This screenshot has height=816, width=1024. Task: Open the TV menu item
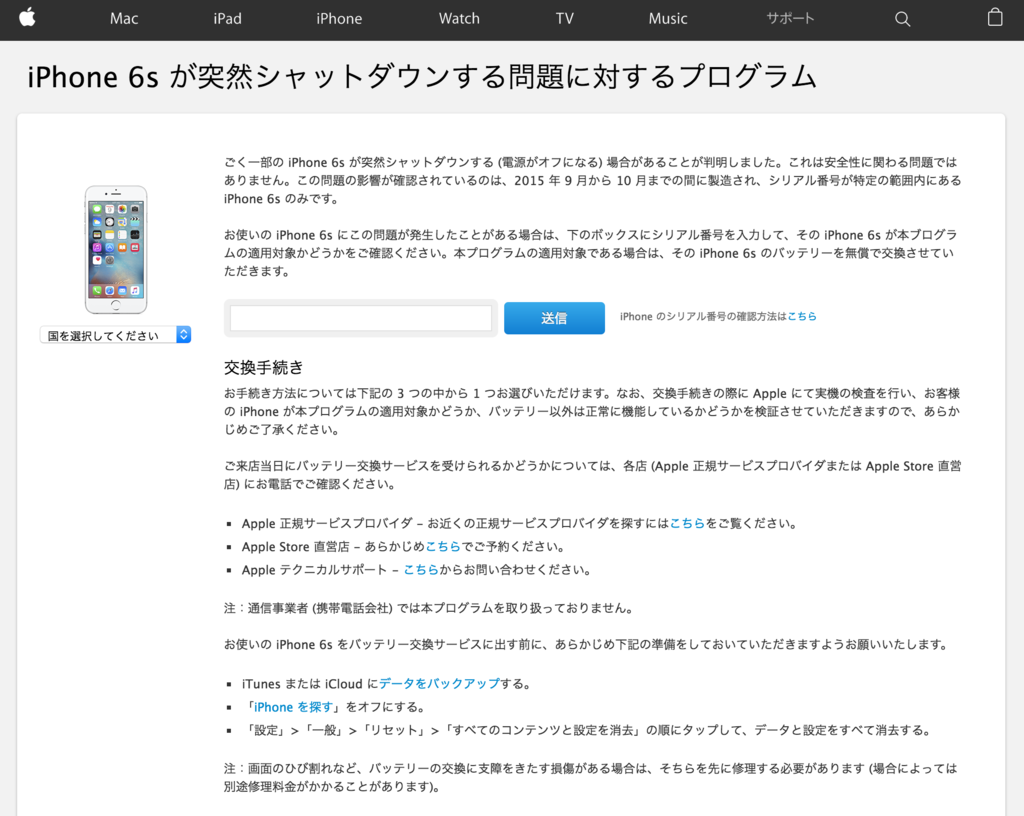click(565, 18)
